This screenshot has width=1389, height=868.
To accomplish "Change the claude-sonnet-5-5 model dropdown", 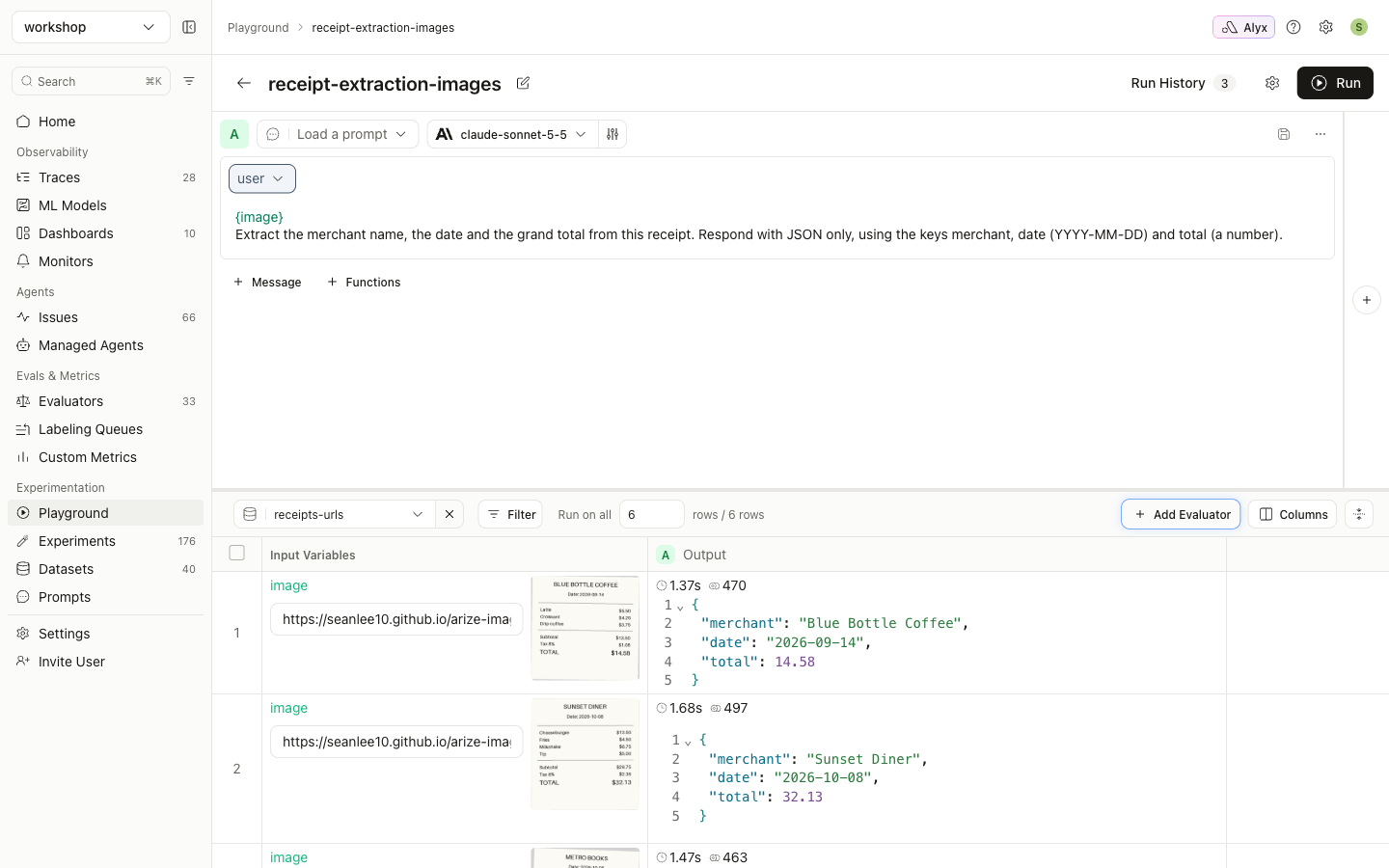I will [x=512, y=134].
